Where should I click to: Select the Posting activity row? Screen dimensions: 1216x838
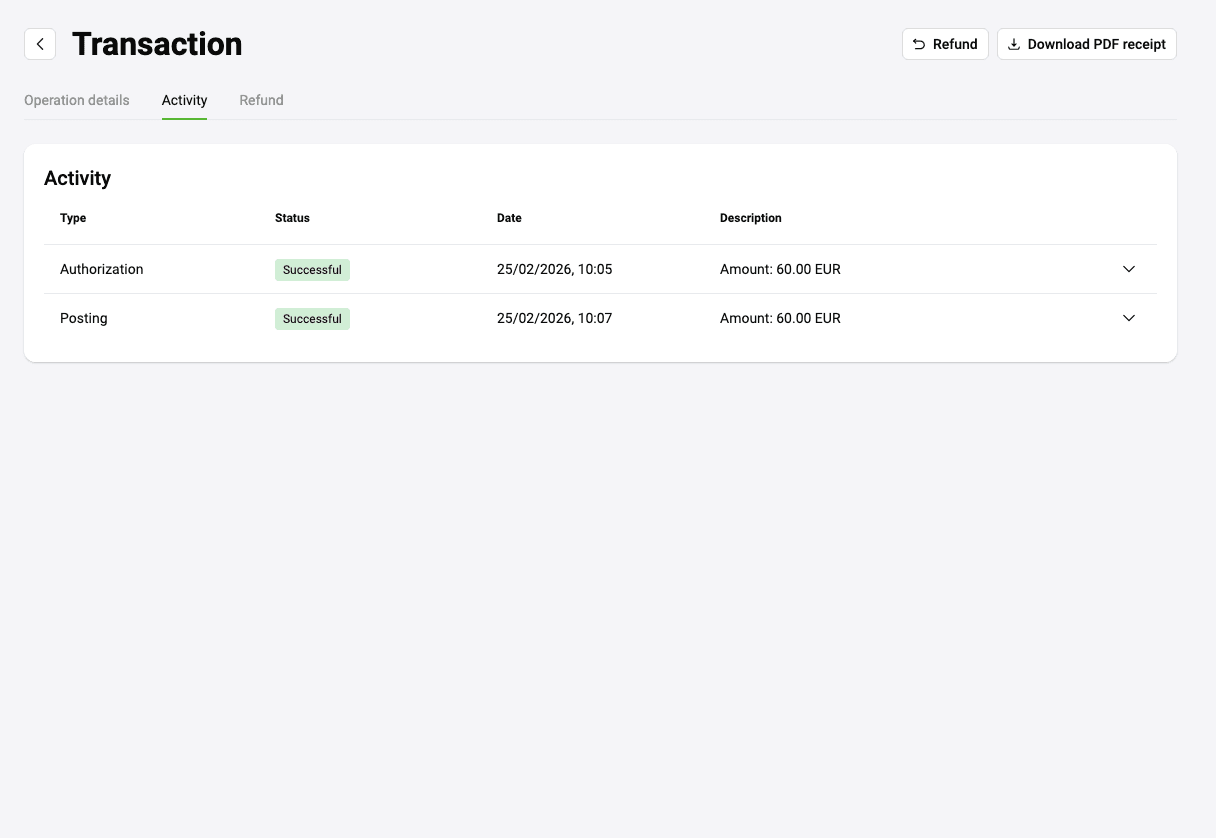(601, 318)
